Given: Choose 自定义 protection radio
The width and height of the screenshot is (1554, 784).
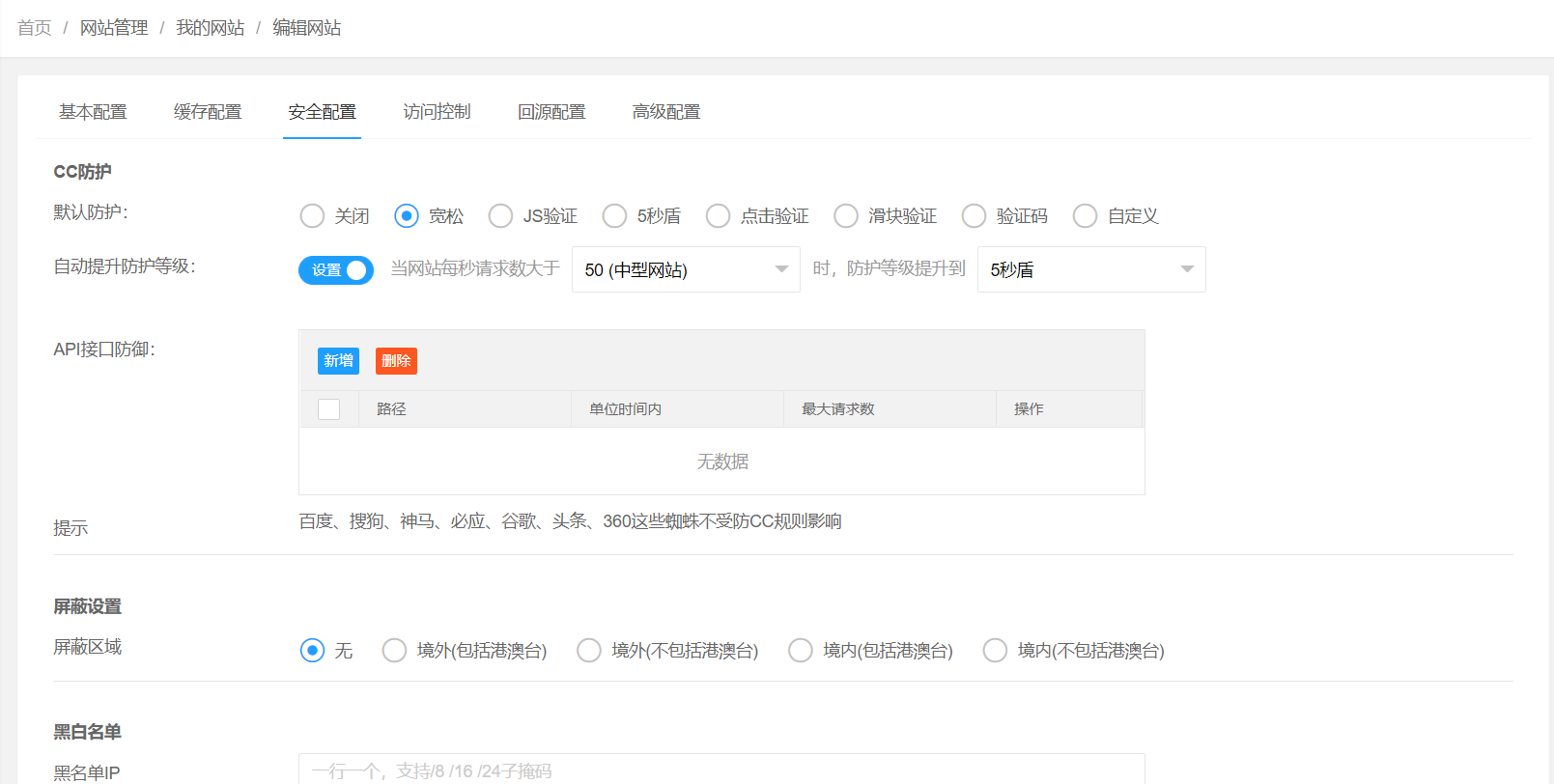Looking at the screenshot, I should tap(1085, 215).
